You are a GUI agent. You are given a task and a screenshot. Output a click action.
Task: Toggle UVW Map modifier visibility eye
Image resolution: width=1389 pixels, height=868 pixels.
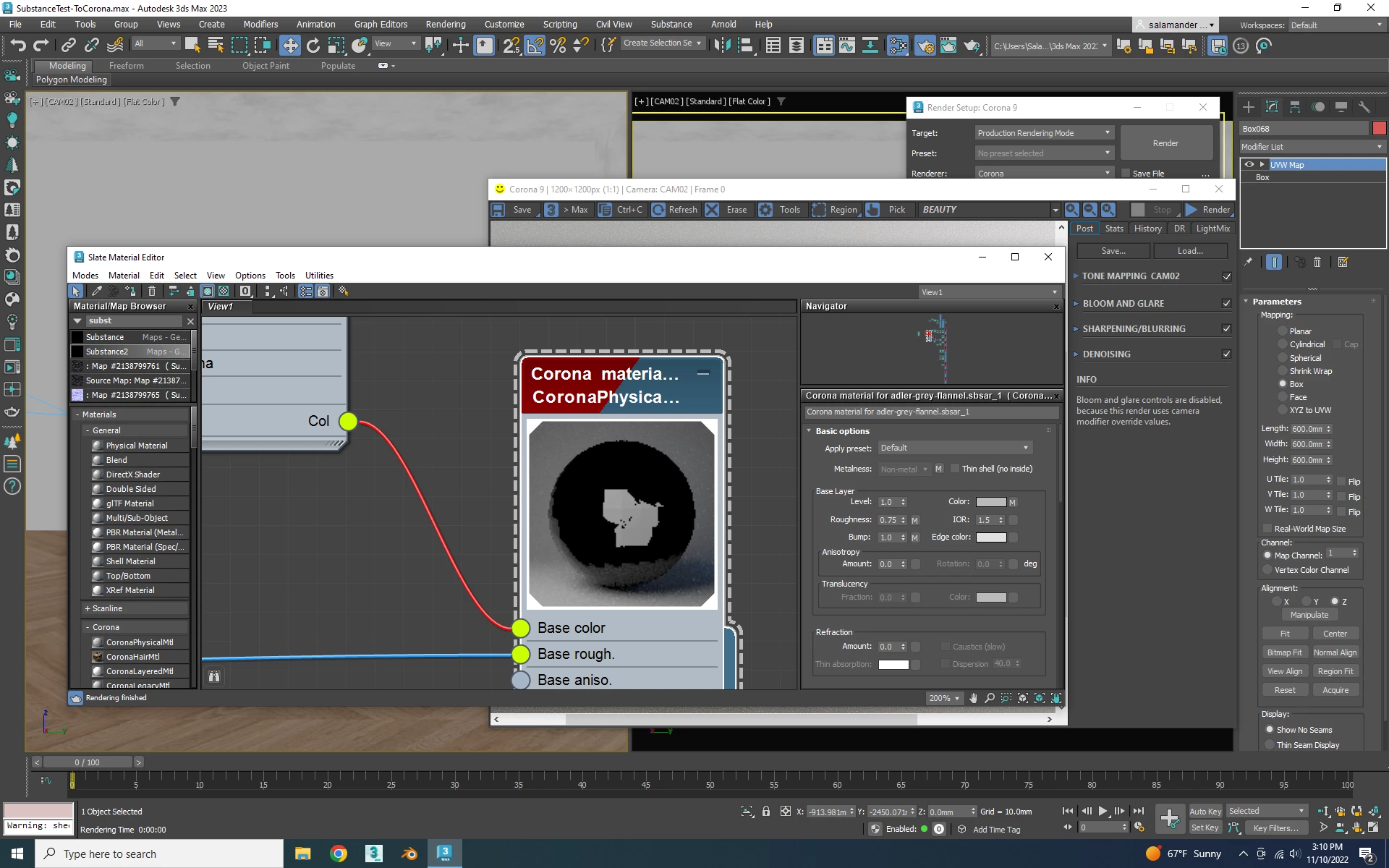point(1249,165)
